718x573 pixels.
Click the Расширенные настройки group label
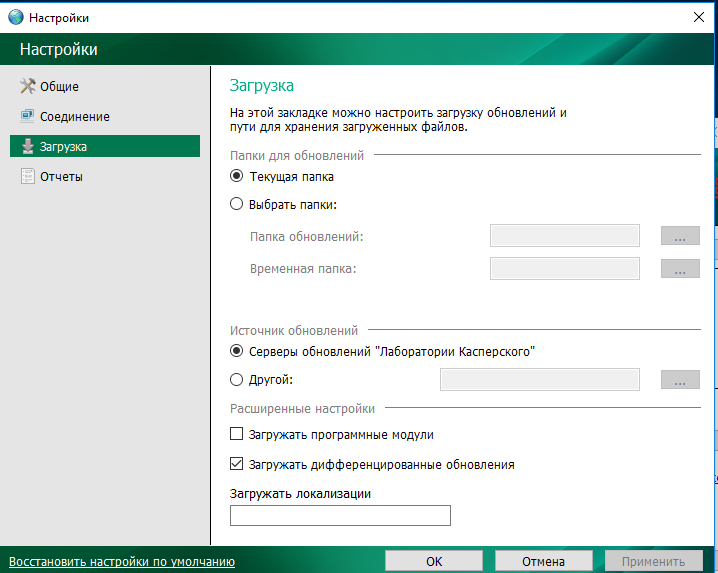(x=302, y=409)
